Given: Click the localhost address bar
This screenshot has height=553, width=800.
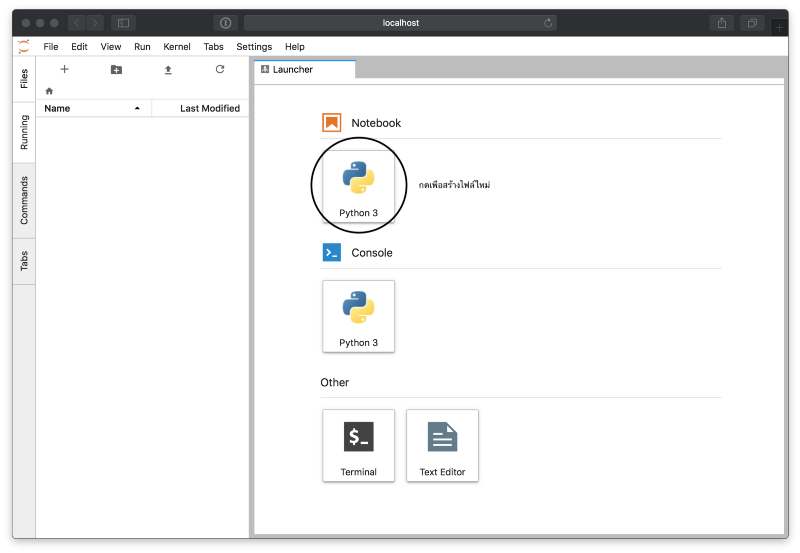Looking at the screenshot, I should [400, 23].
